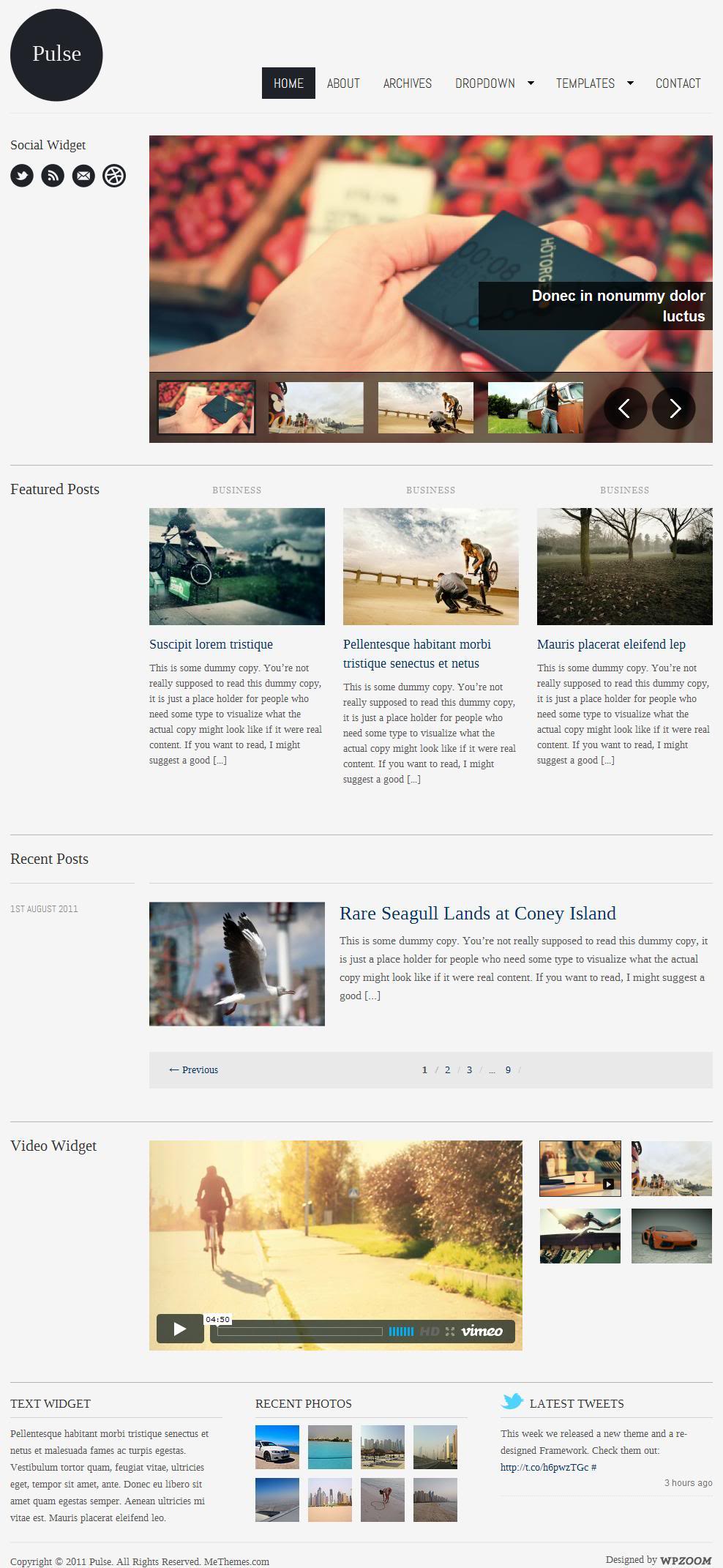Open the 'Suscipit lorem tristique' post

pyautogui.click(x=211, y=644)
